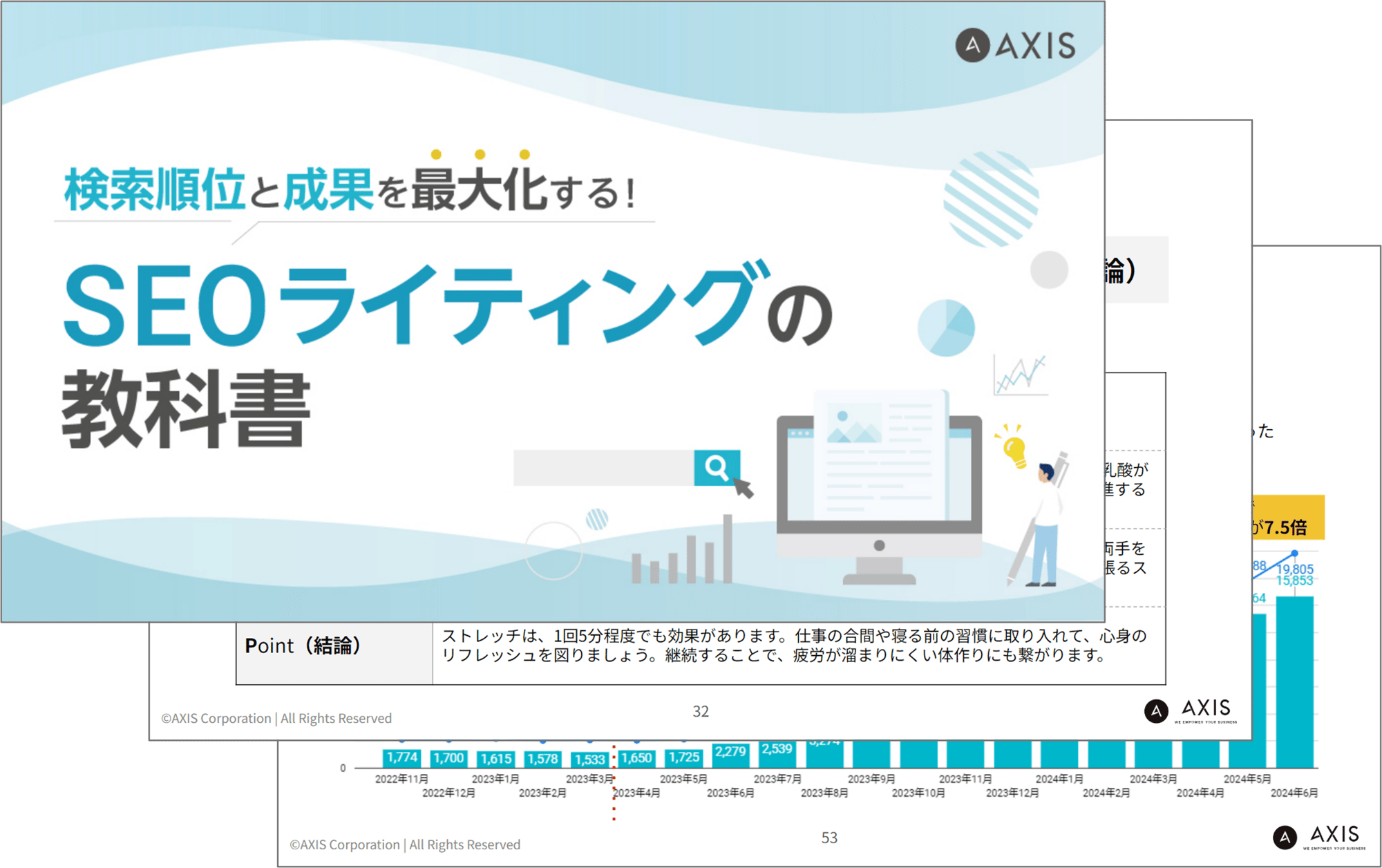The height and width of the screenshot is (868, 1382).
Task: Click the light blue pie chart icon
Action: 946,328
